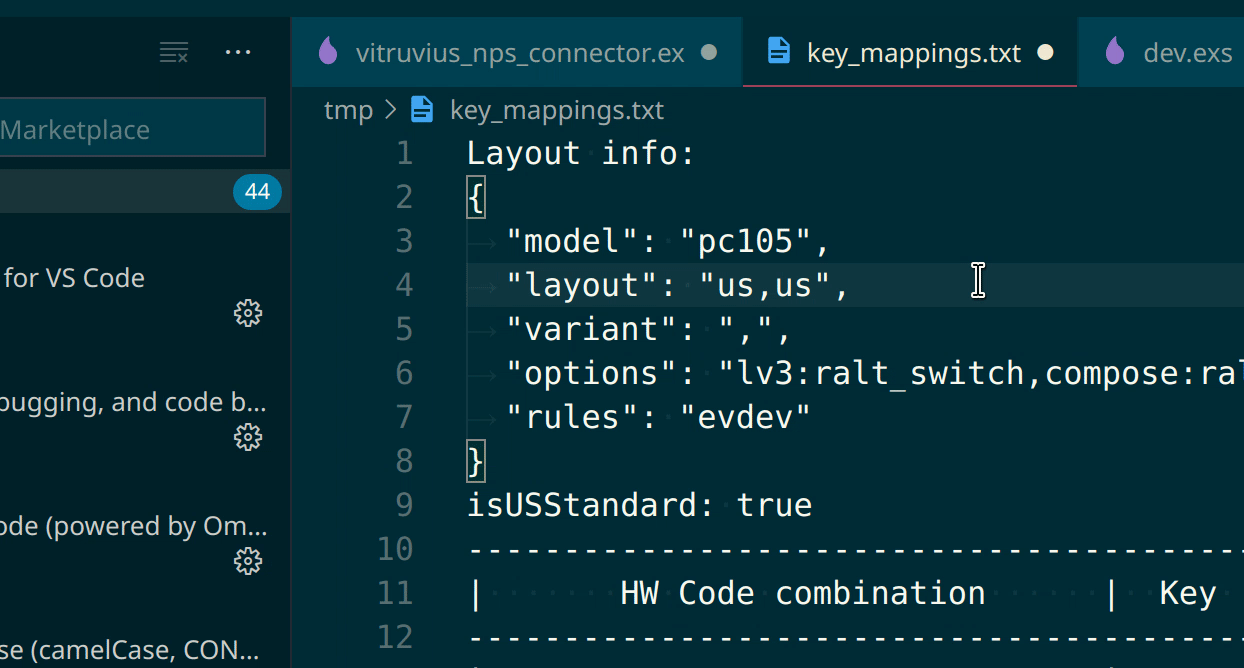The width and height of the screenshot is (1244, 668).
Task: Click the drop icon on vitruvius_nps_connector.ex tab
Action: pyautogui.click(x=328, y=51)
